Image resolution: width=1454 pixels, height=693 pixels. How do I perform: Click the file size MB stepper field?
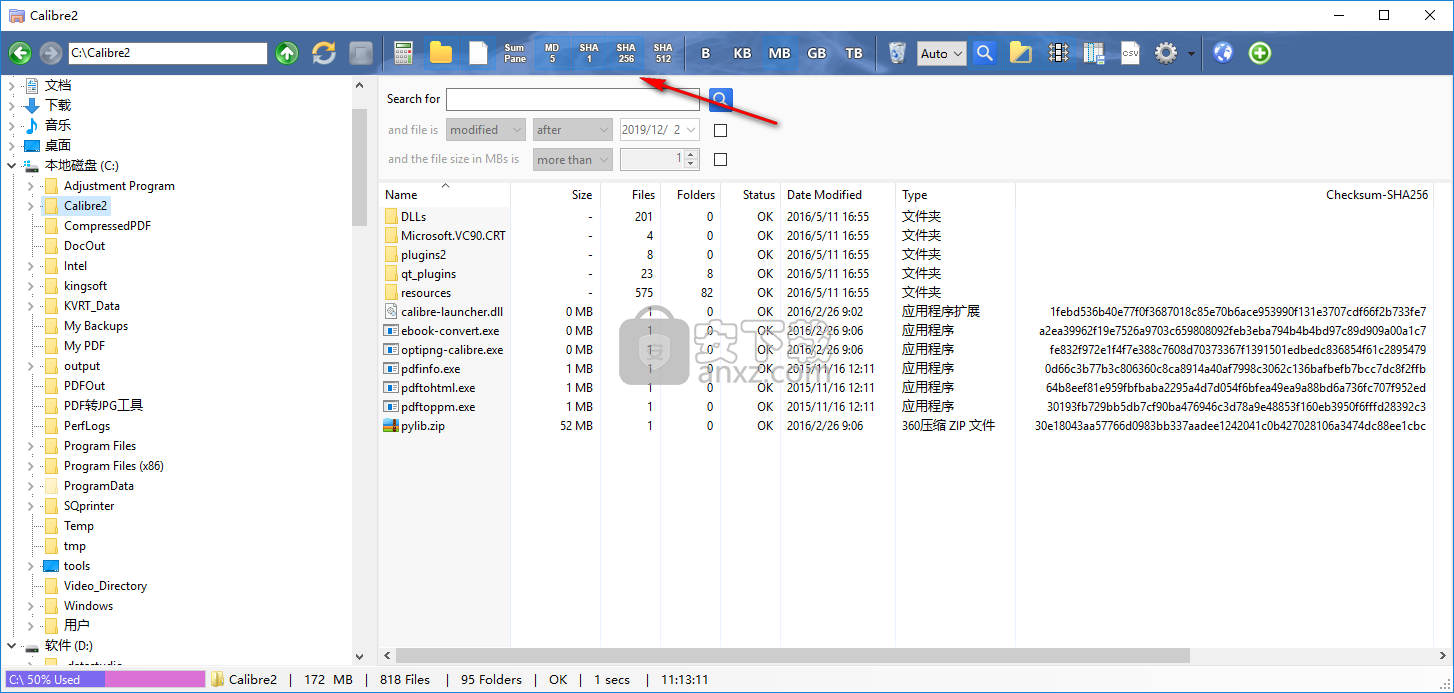click(660, 159)
